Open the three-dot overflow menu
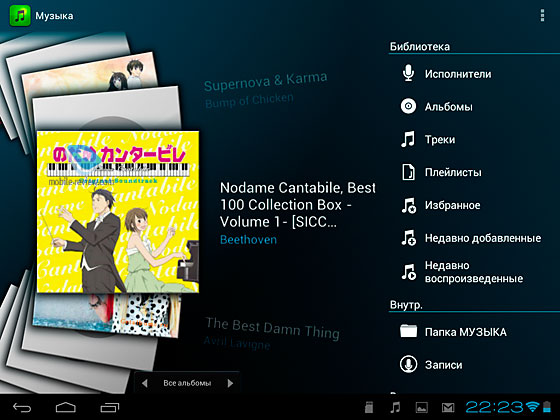Viewport: 560px width, 420px height. pos(542,16)
